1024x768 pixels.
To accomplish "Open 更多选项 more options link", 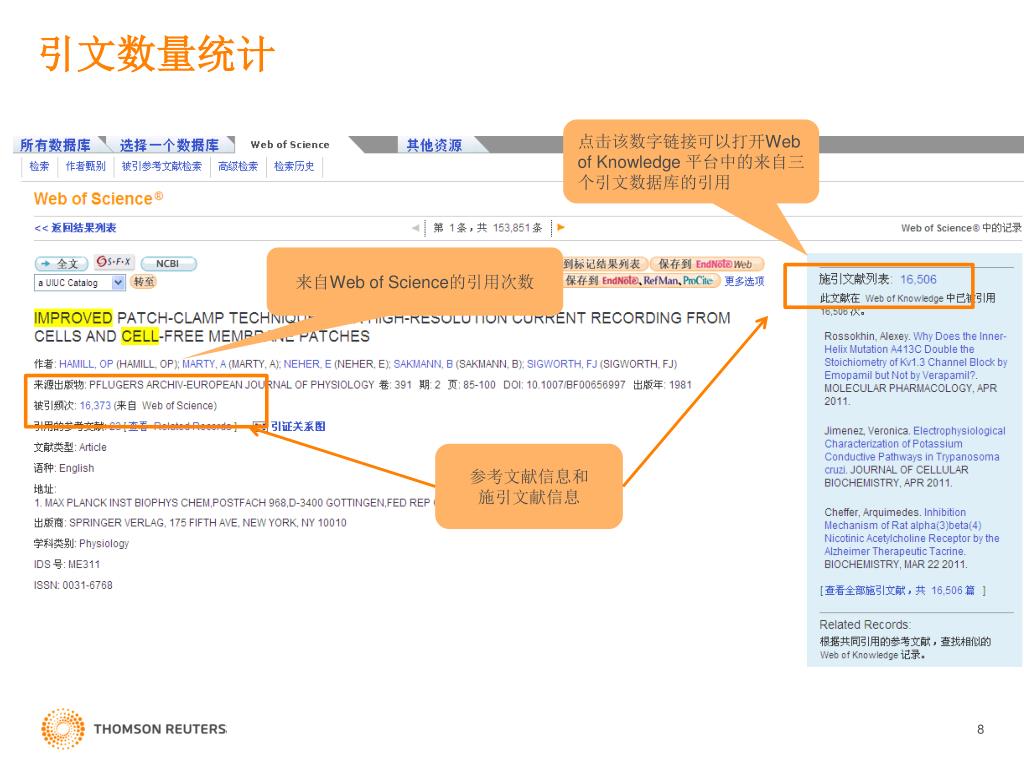I will pos(744,281).
